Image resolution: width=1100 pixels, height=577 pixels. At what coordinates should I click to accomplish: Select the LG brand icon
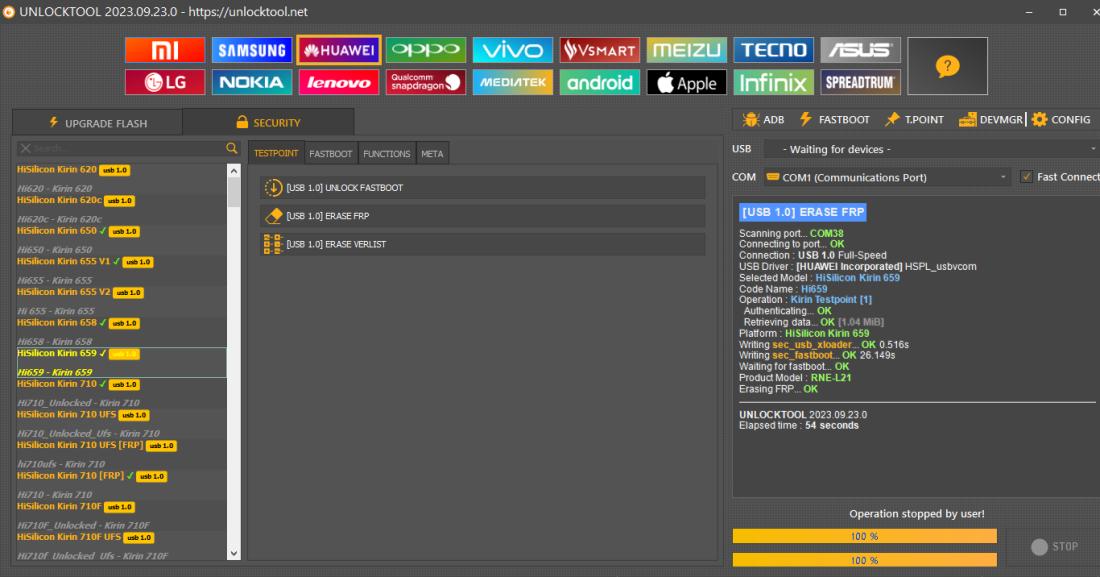(165, 82)
